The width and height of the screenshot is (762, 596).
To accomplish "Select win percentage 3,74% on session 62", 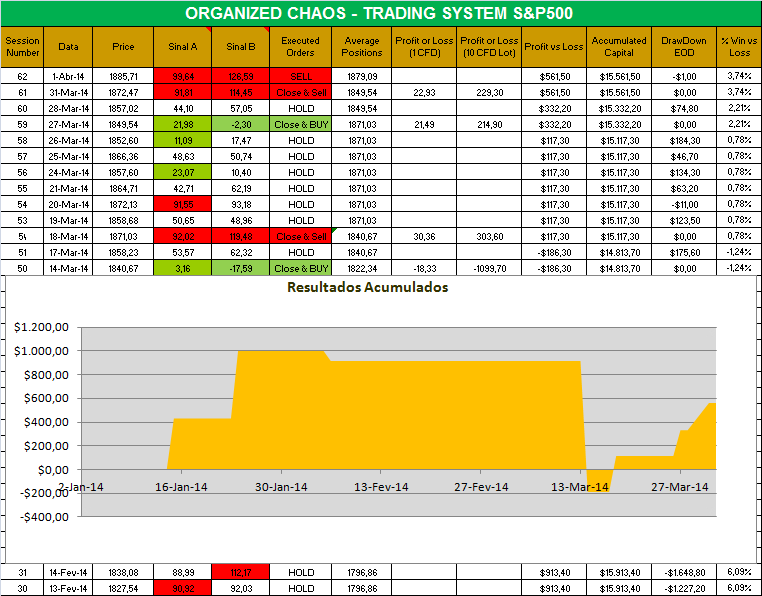I will coord(739,76).
